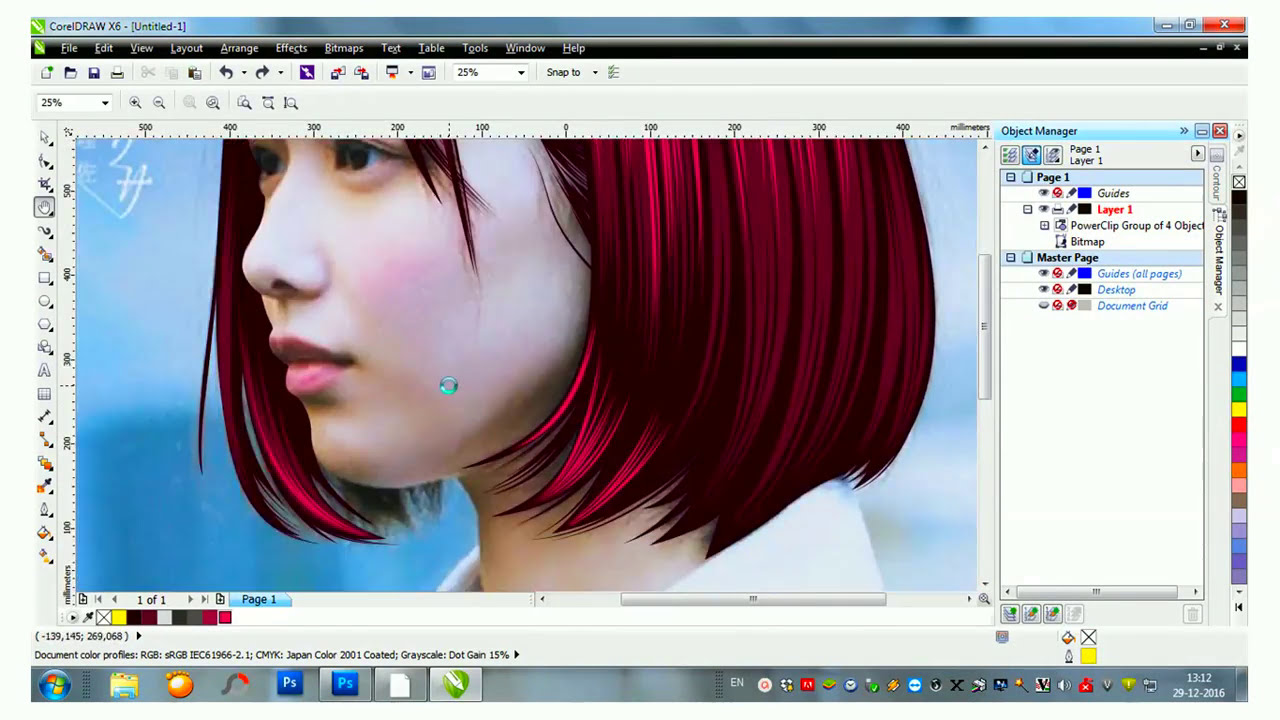The width and height of the screenshot is (1280, 720).
Task: Select the Table tool in toolbox
Action: pyautogui.click(x=45, y=393)
